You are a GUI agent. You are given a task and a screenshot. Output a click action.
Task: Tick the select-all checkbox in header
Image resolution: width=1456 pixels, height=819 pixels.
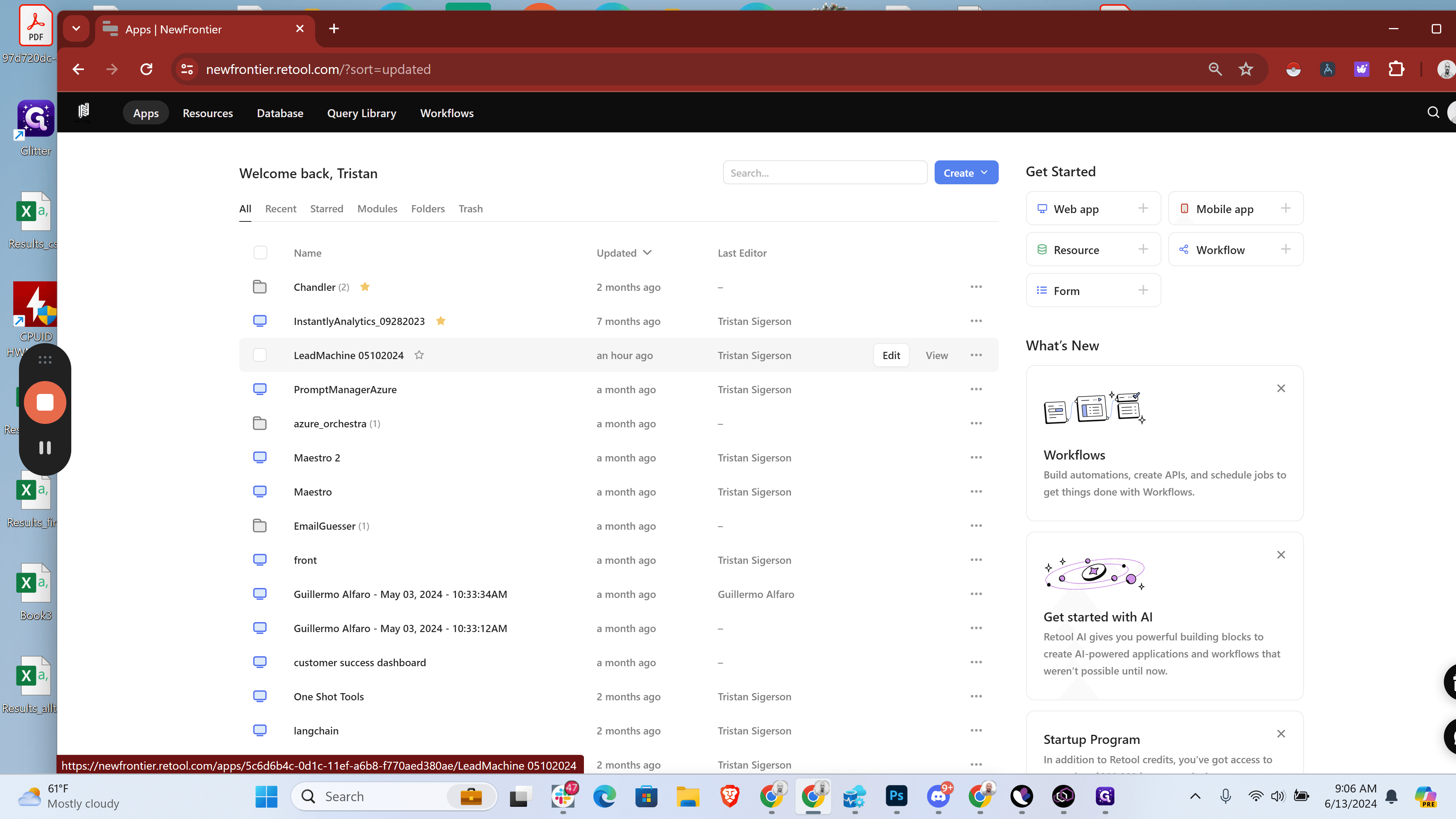point(260,253)
